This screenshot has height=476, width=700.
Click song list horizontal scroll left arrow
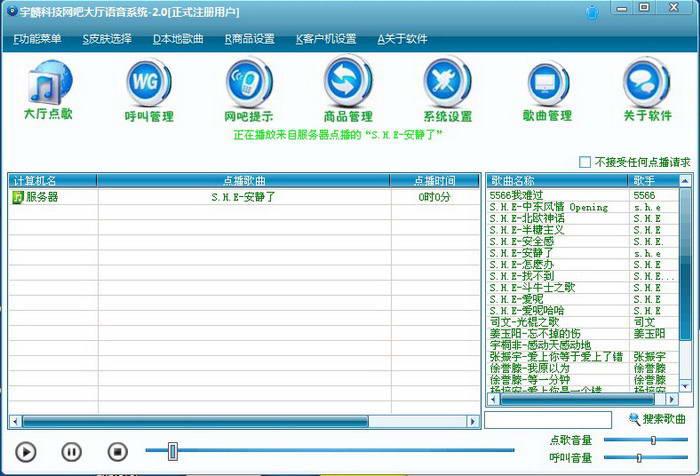493,399
